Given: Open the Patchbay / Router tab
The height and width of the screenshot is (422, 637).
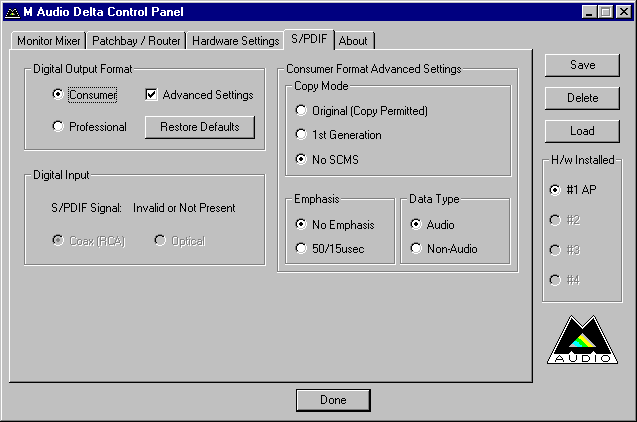Looking at the screenshot, I should (136, 41).
